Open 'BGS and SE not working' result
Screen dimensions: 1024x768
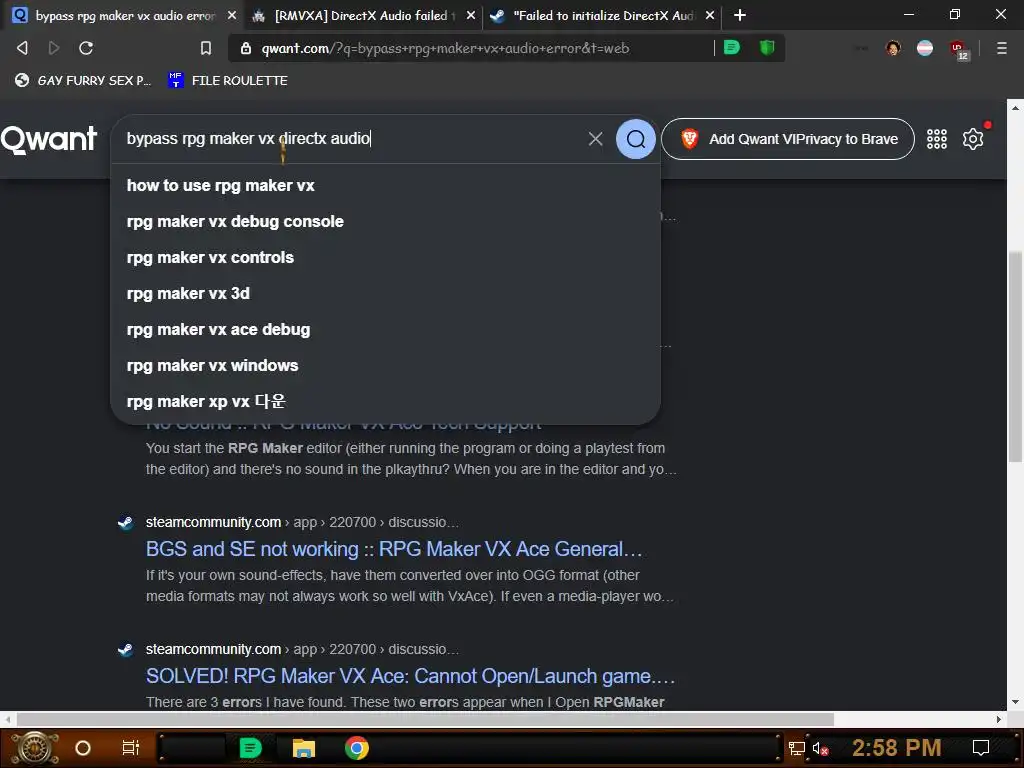[x=394, y=549]
